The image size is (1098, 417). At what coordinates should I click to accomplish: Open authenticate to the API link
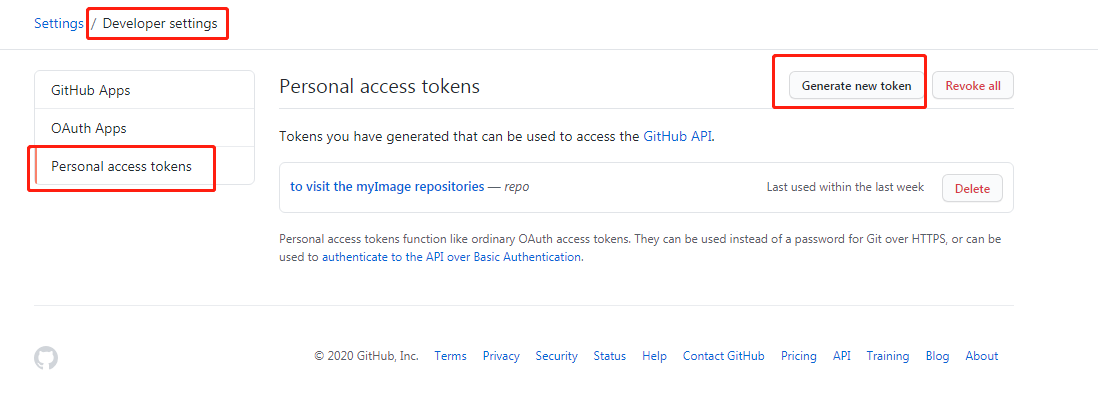pyautogui.click(x=451, y=257)
